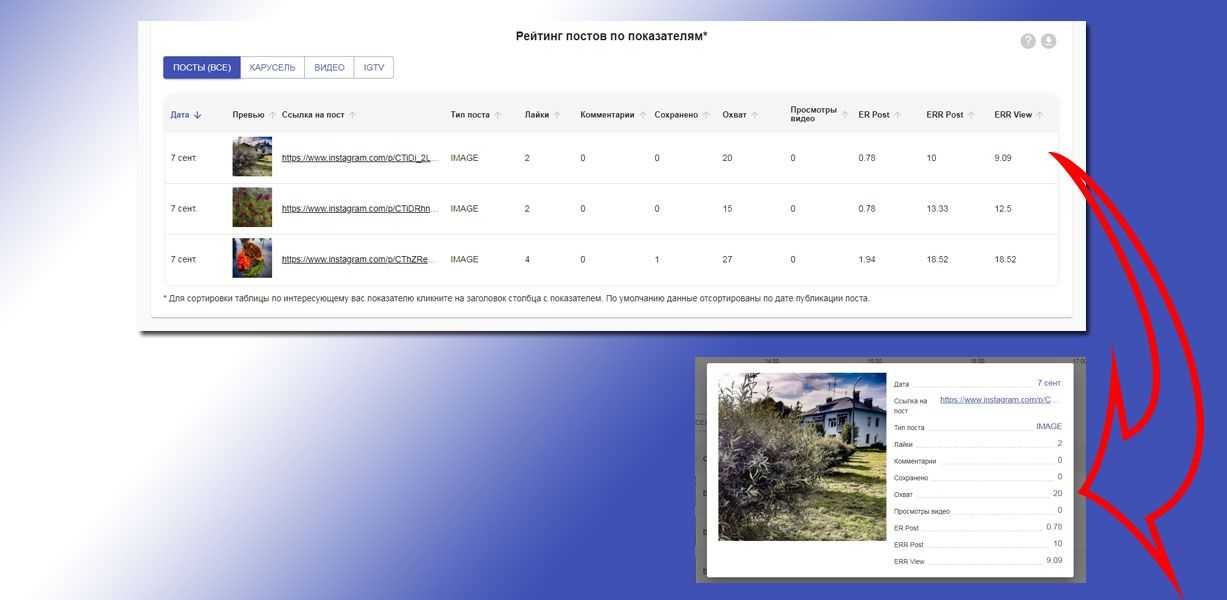Click sort arrow next to Лайки
The width and height of the screenshot is (1227, 600).
(557, 115)
